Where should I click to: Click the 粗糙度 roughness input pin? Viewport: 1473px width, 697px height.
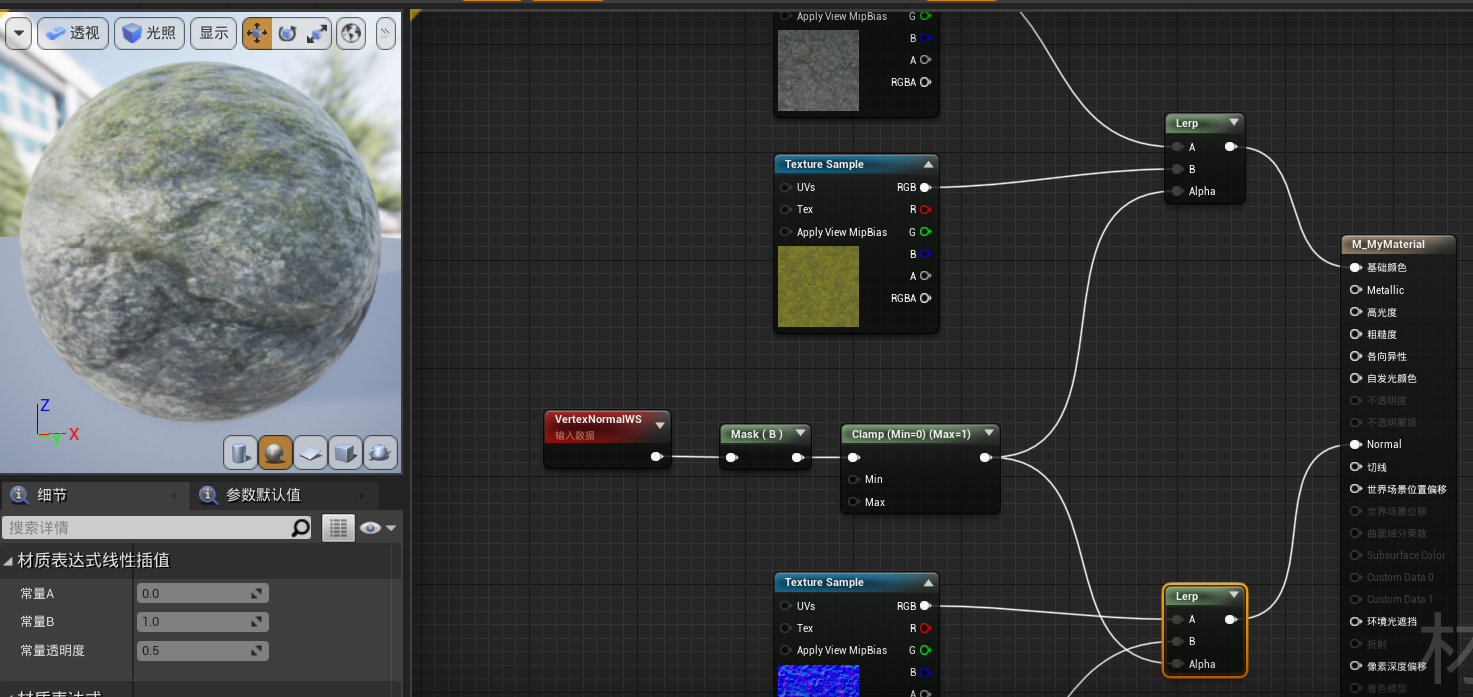tap(1355, 334)
